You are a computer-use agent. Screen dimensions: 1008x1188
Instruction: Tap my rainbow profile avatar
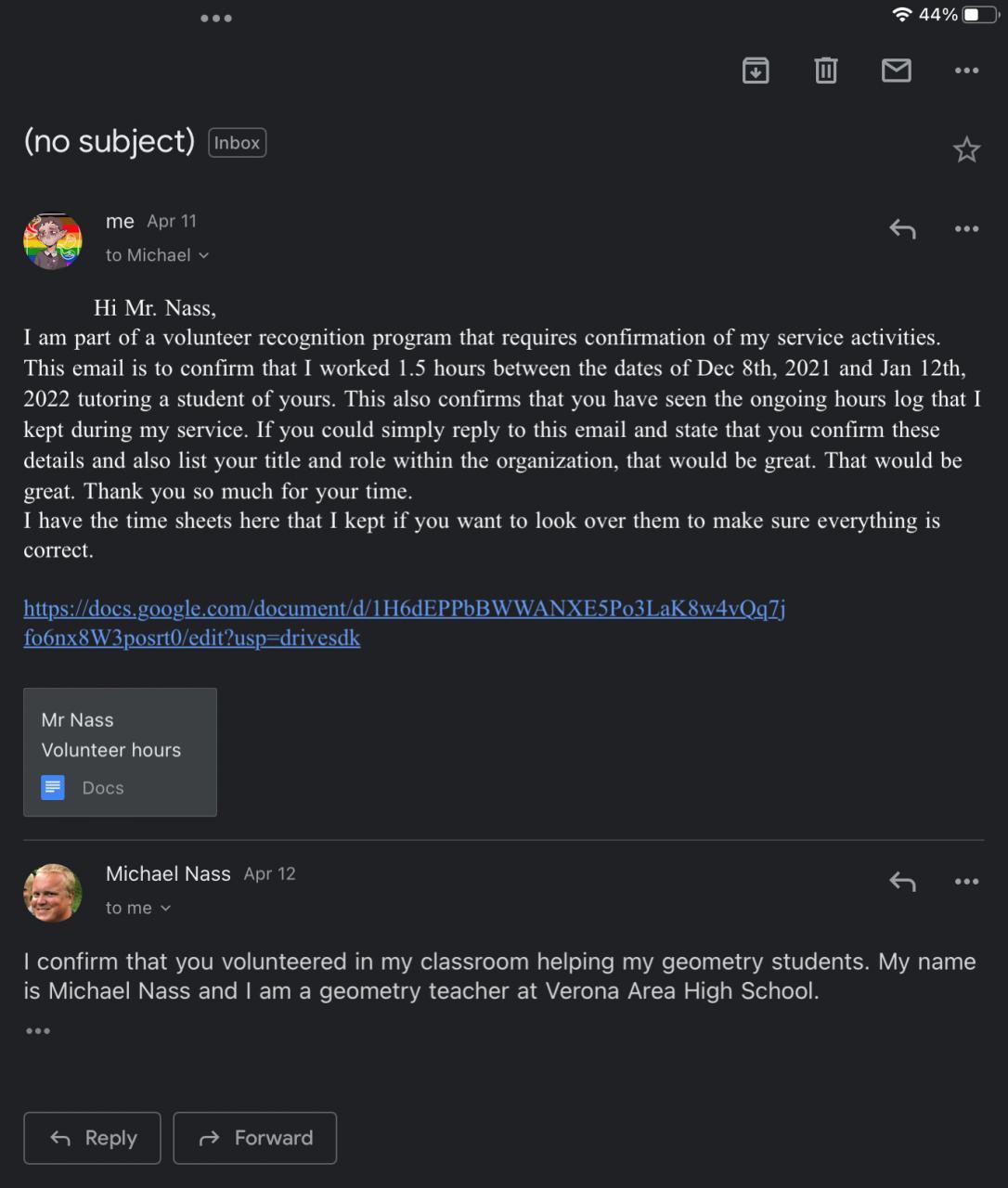pyautogui.click(x=53, y=240)
